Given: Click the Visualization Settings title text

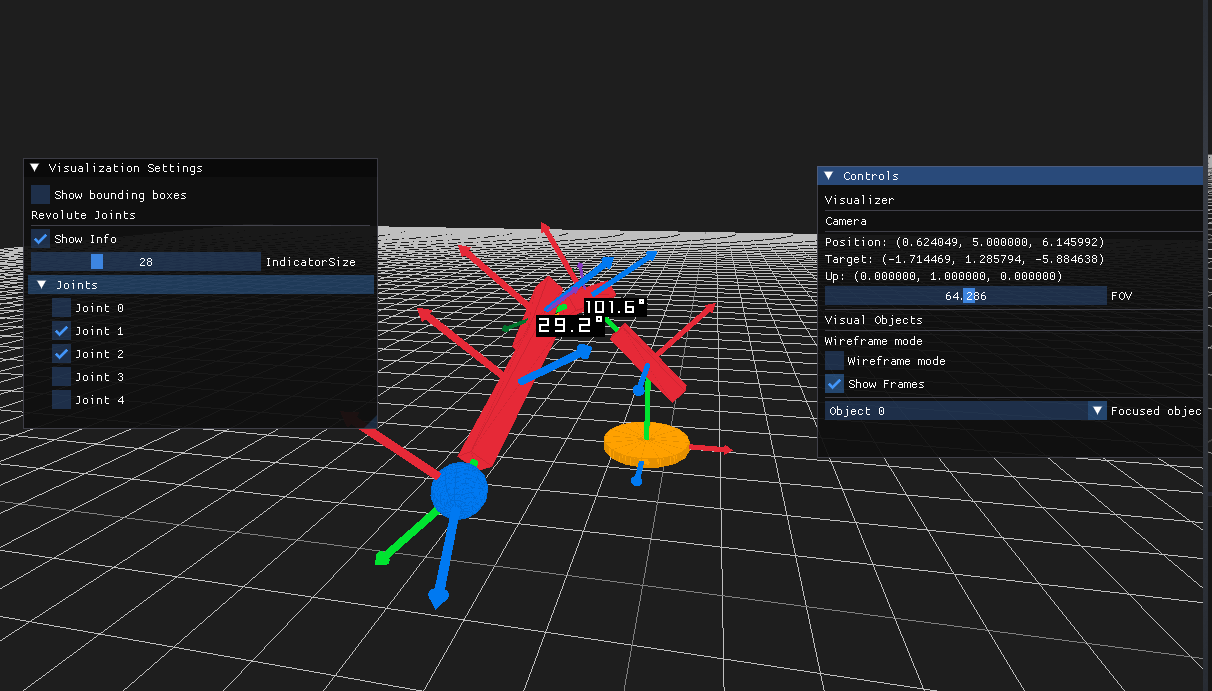Looking at the screenshot, I should tap(125, 168).
